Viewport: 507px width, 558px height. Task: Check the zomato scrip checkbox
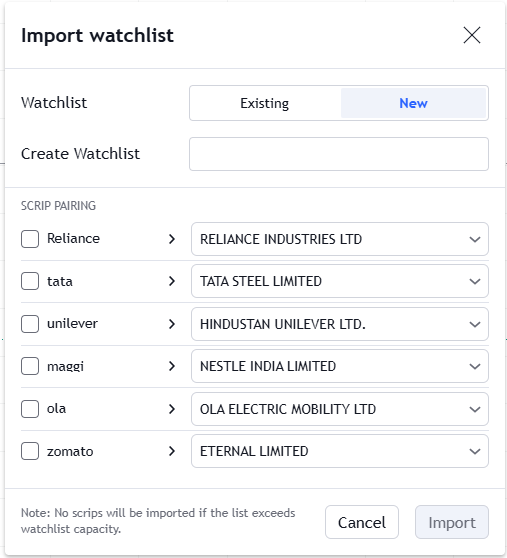30,451
